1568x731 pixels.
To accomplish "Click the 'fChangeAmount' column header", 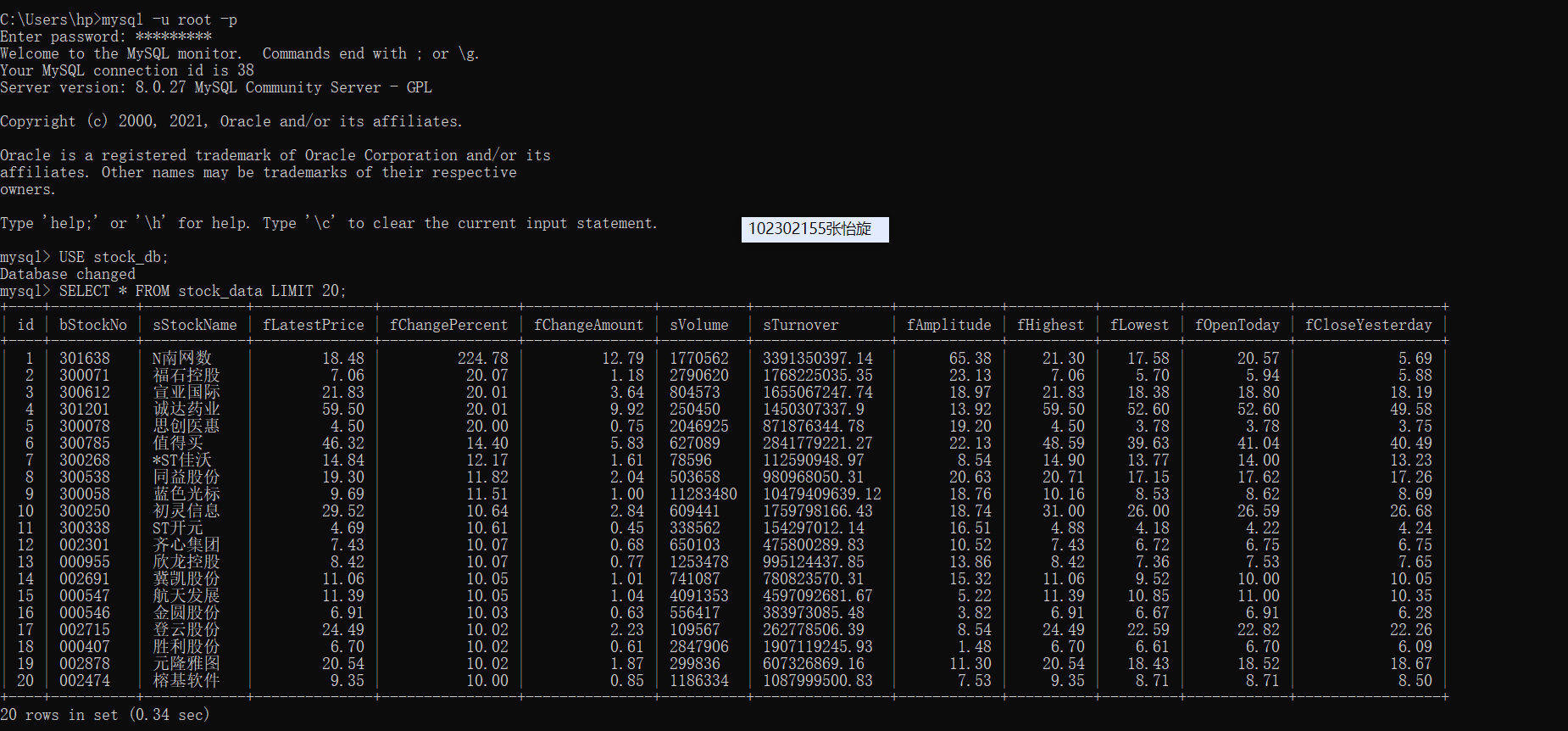I will (x=589, y=325).
